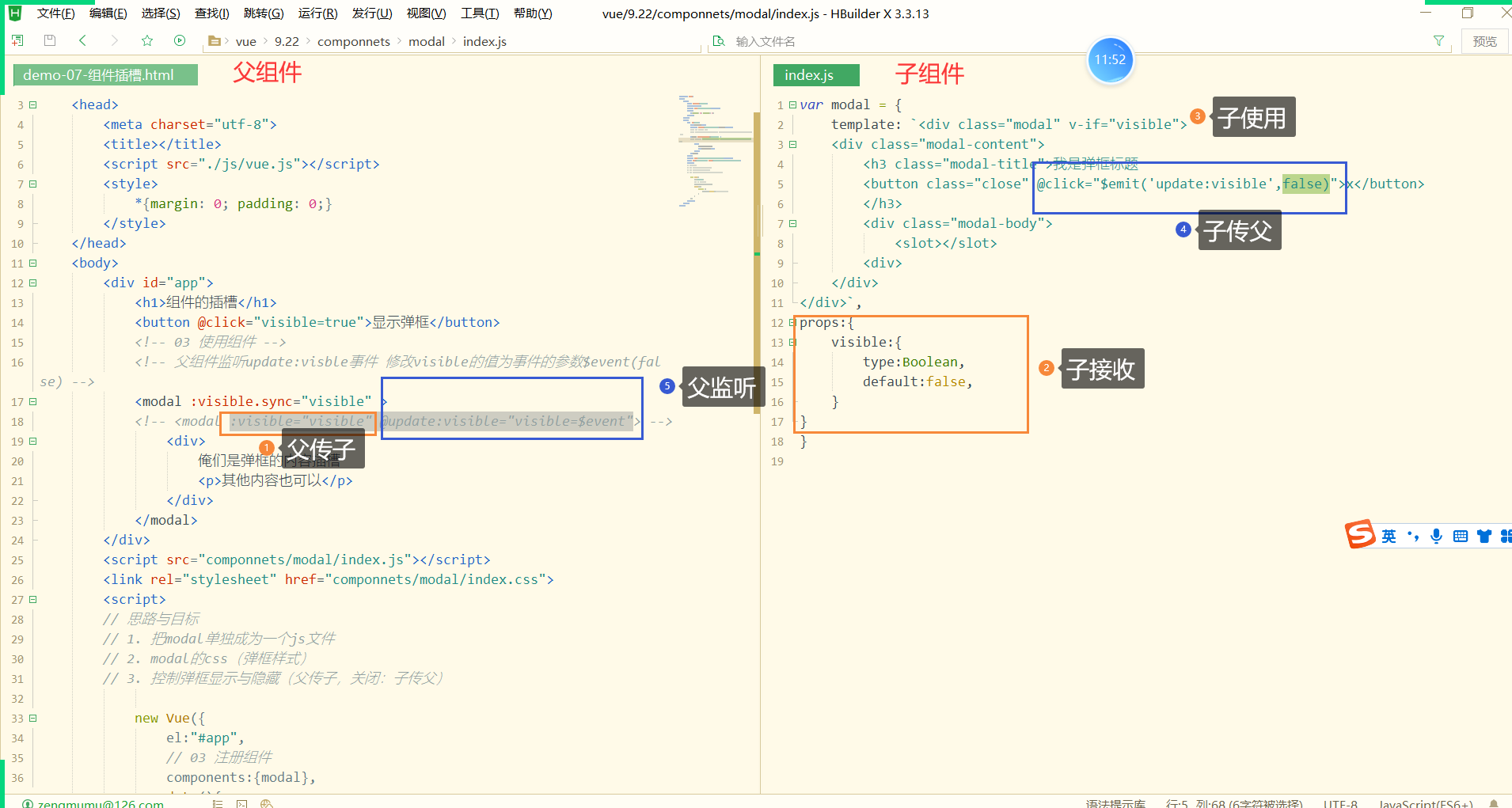The height and width of the screenshot is (808, 1512).
Task: Click the notification bell icon
Action: click(1494, 803)
